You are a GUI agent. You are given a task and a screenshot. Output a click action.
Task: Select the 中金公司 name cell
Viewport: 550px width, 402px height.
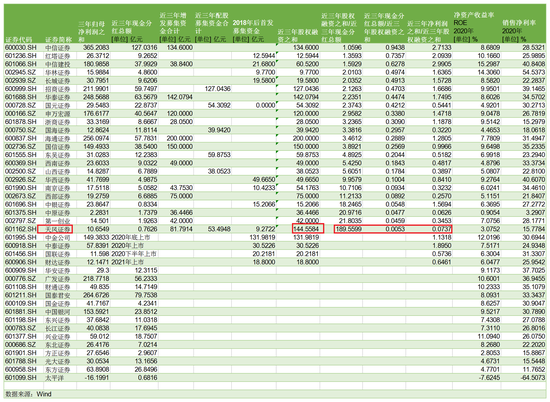[58, 237]
